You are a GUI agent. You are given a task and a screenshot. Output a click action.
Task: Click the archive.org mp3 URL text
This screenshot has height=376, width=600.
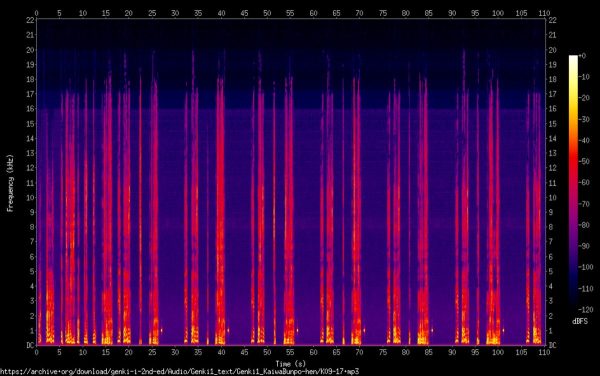(x=179, y=371)
